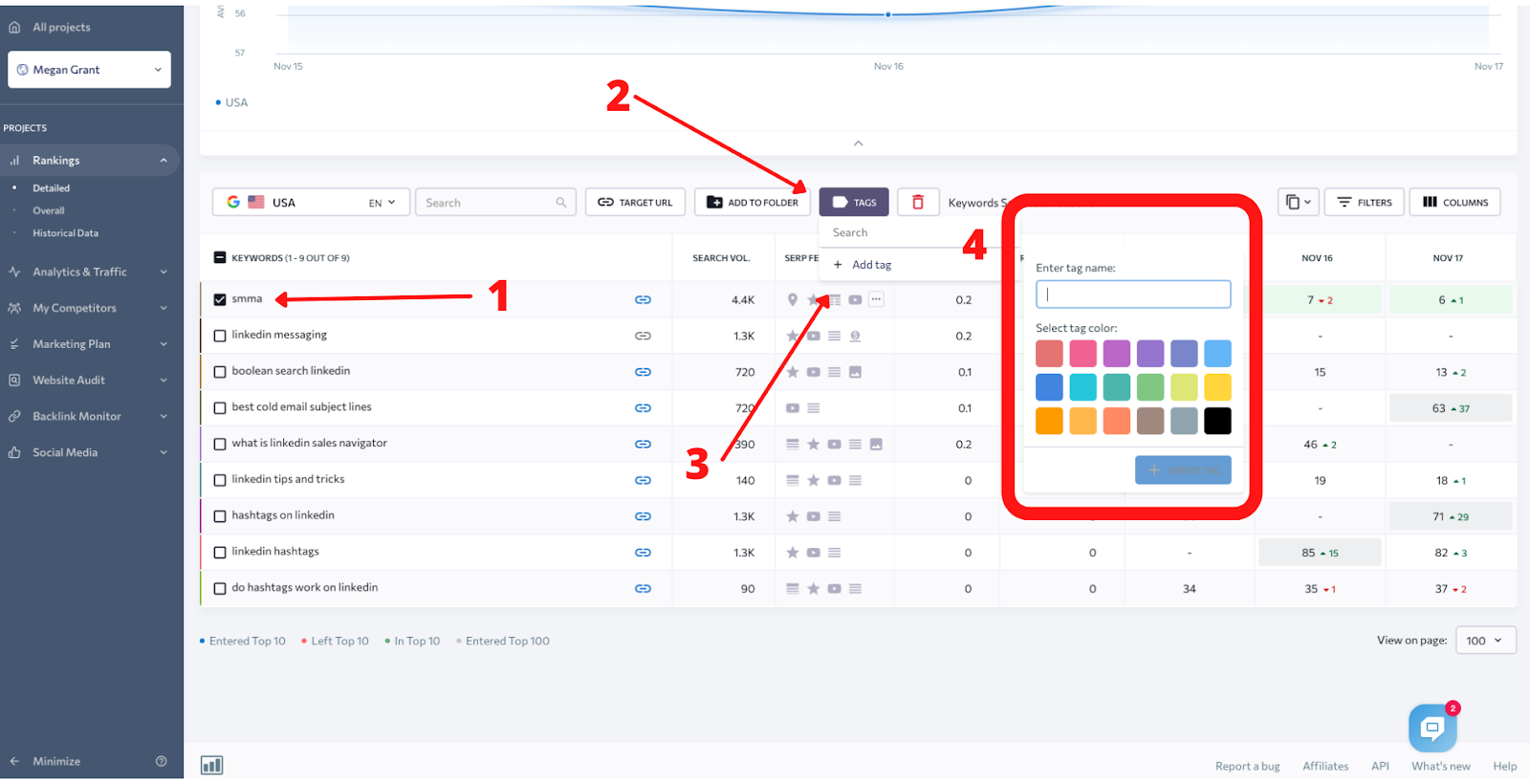Open link icon for what is linkedin sales navigator
This screenshot has width=1530, height=784.
coord(643,445)
